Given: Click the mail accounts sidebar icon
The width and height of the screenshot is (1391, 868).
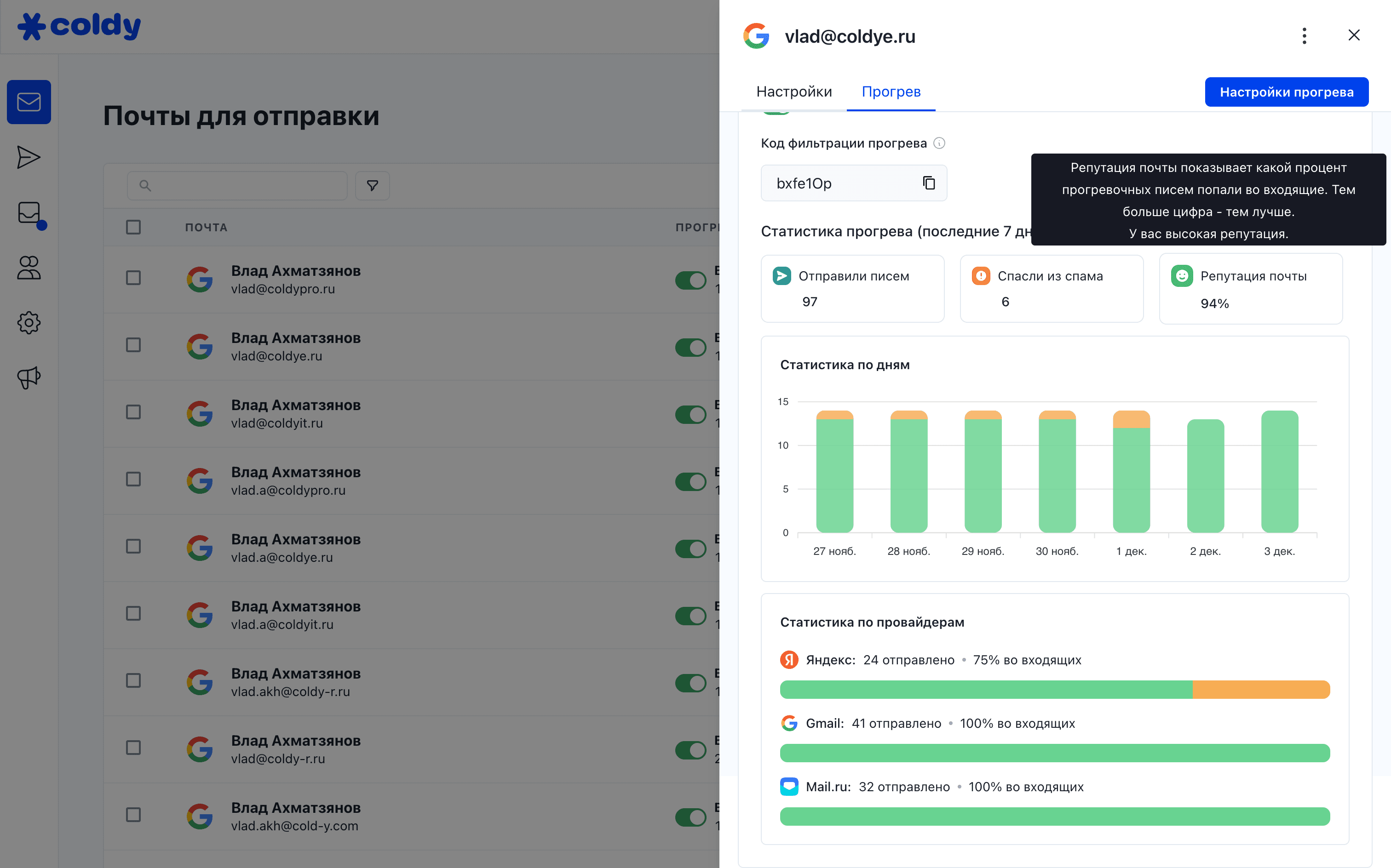Looking at the screenshot, I should pyautogui.click(x=29, y=102).
